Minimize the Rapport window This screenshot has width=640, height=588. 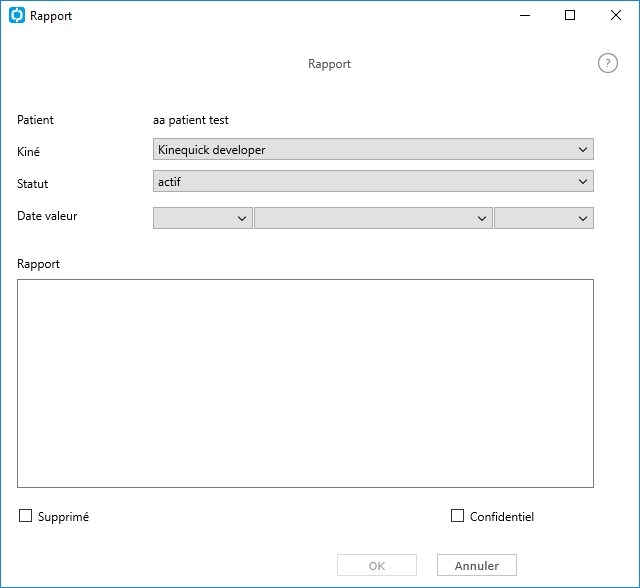[x=525, y=16]
